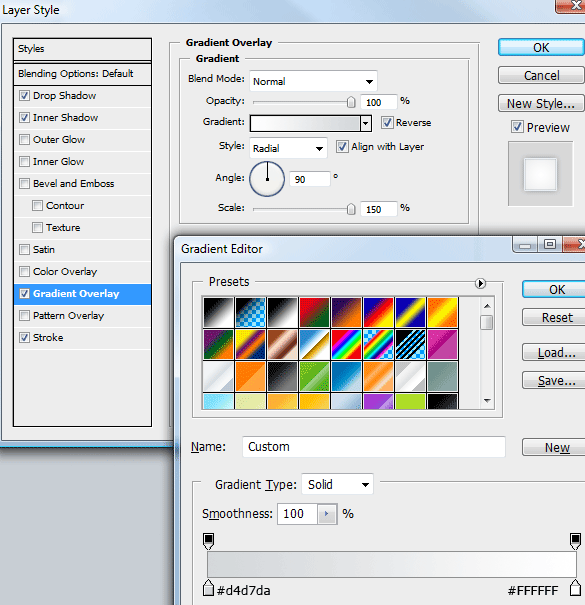Click the right opacity stop above the gradient bar

pos(575,541)
